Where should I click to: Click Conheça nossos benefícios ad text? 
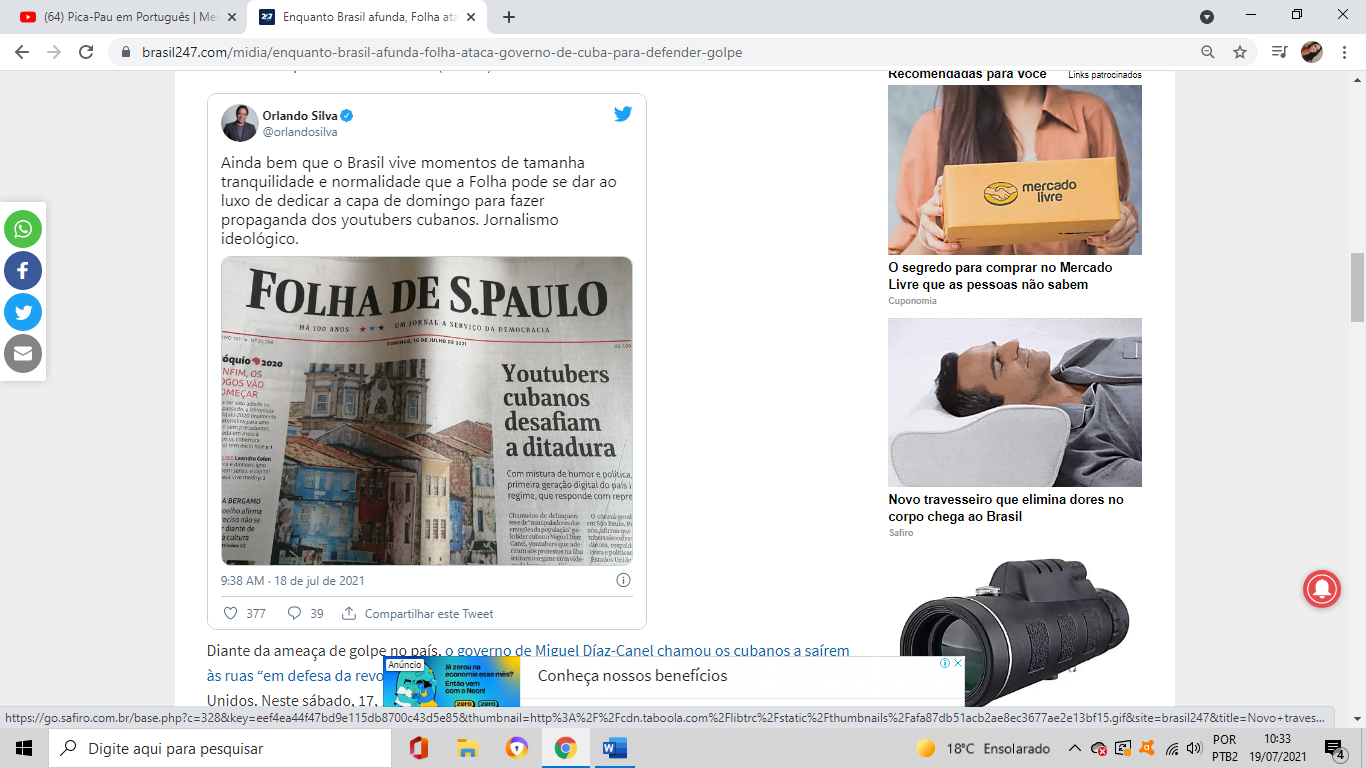point(633,675)
